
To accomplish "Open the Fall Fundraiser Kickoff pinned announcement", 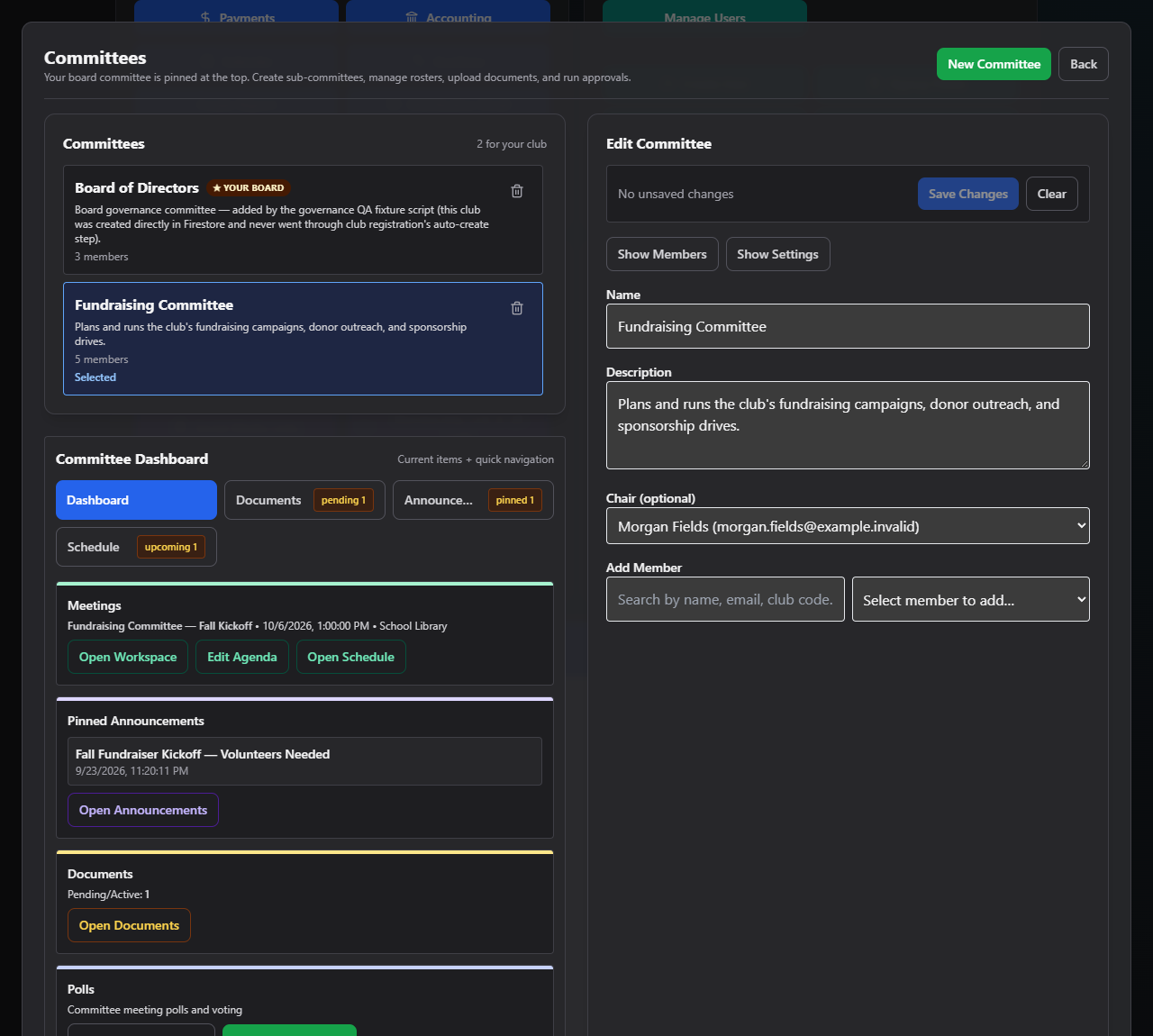I will (x=304, y=761).
